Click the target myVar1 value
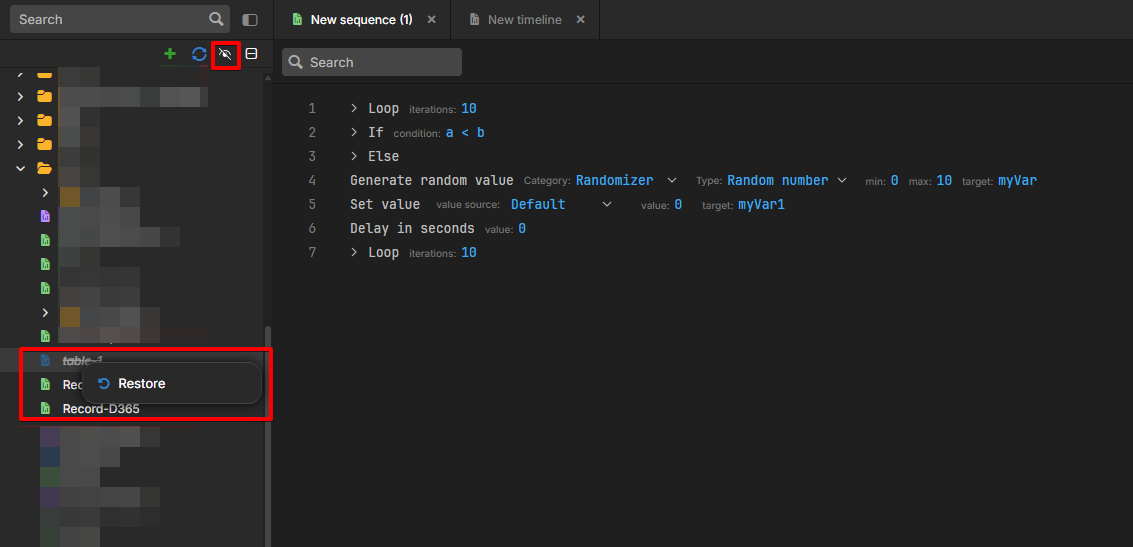 [761, 204]
